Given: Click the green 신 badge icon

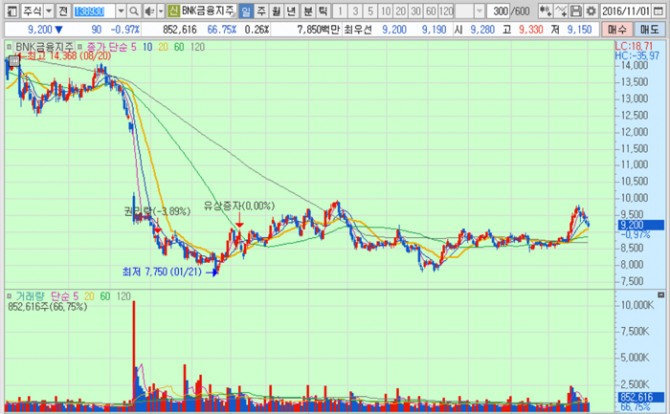Looking at the screenshot, I should [171, 10].
